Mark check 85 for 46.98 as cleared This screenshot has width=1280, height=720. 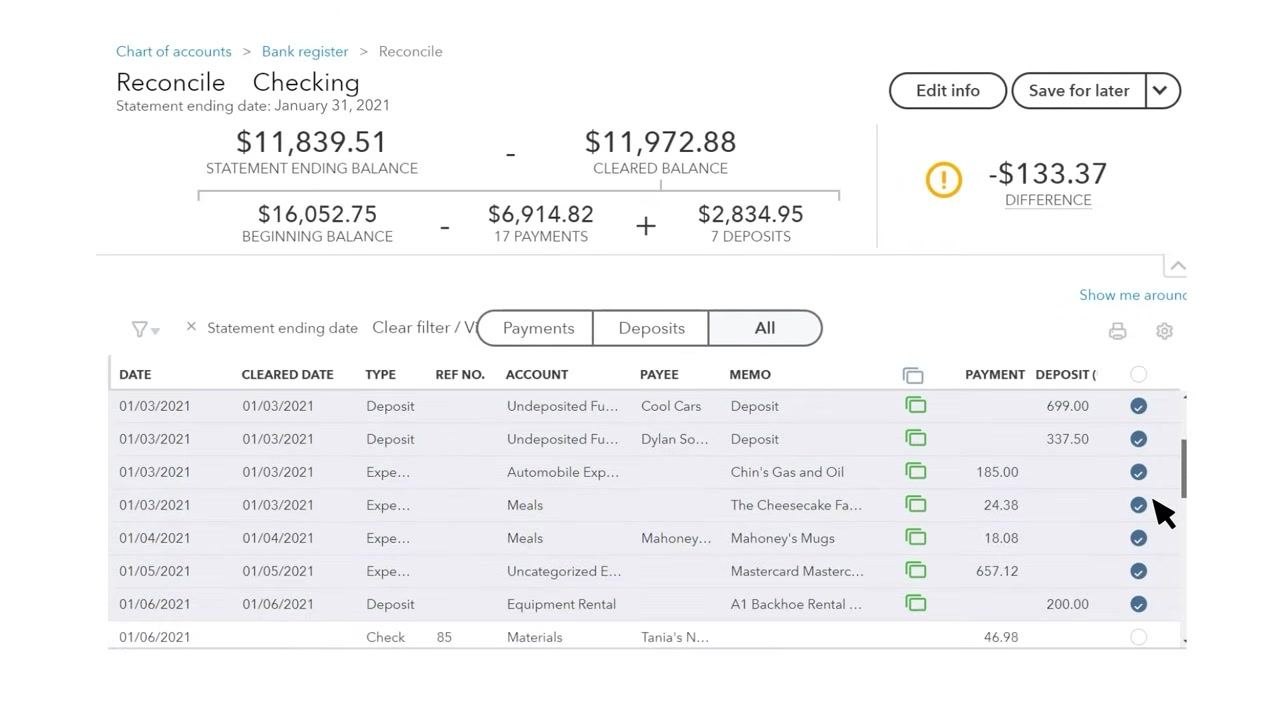[1138, 637]
